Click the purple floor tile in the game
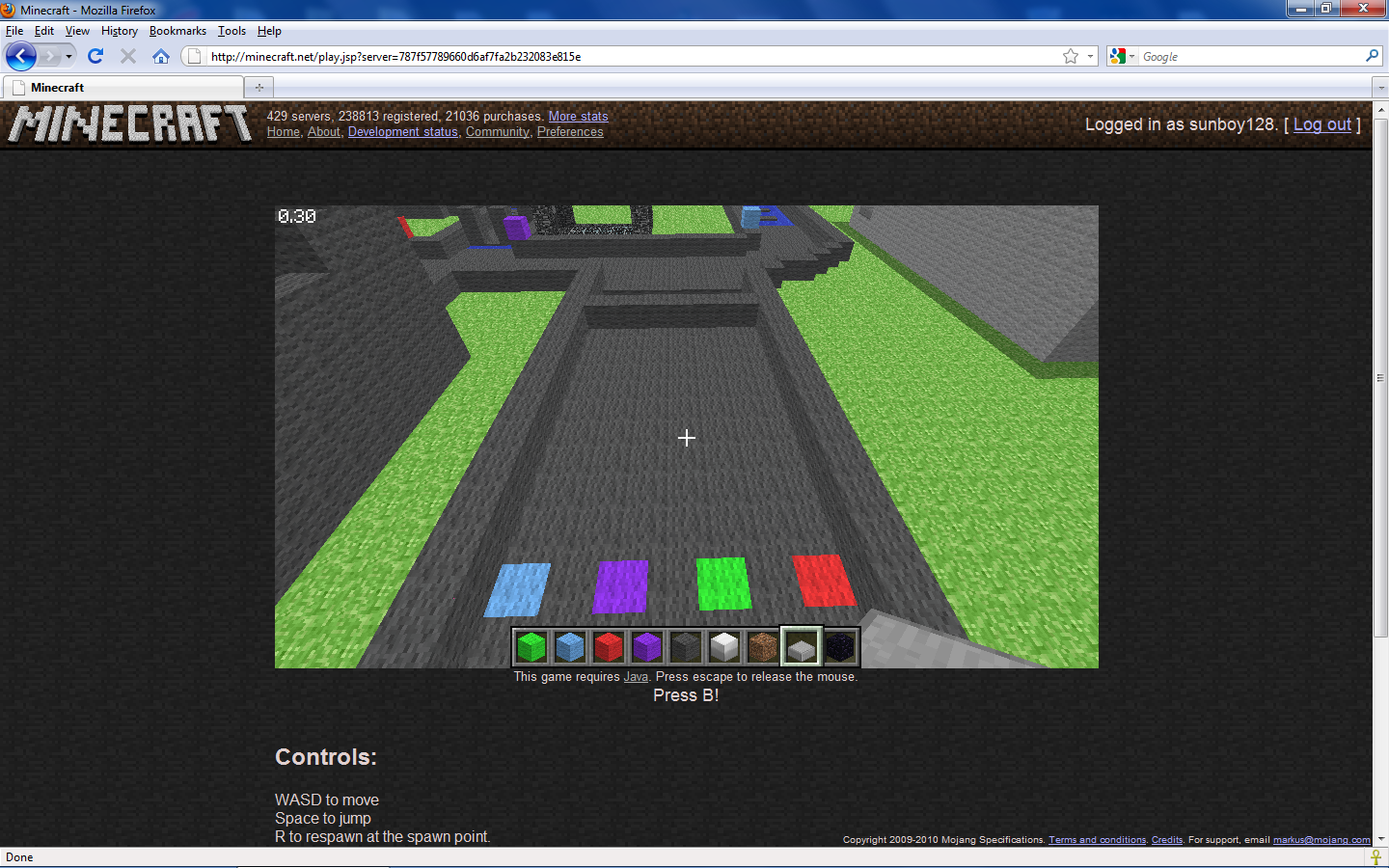This screenshot has width=1389, height=868. (620, 586)
